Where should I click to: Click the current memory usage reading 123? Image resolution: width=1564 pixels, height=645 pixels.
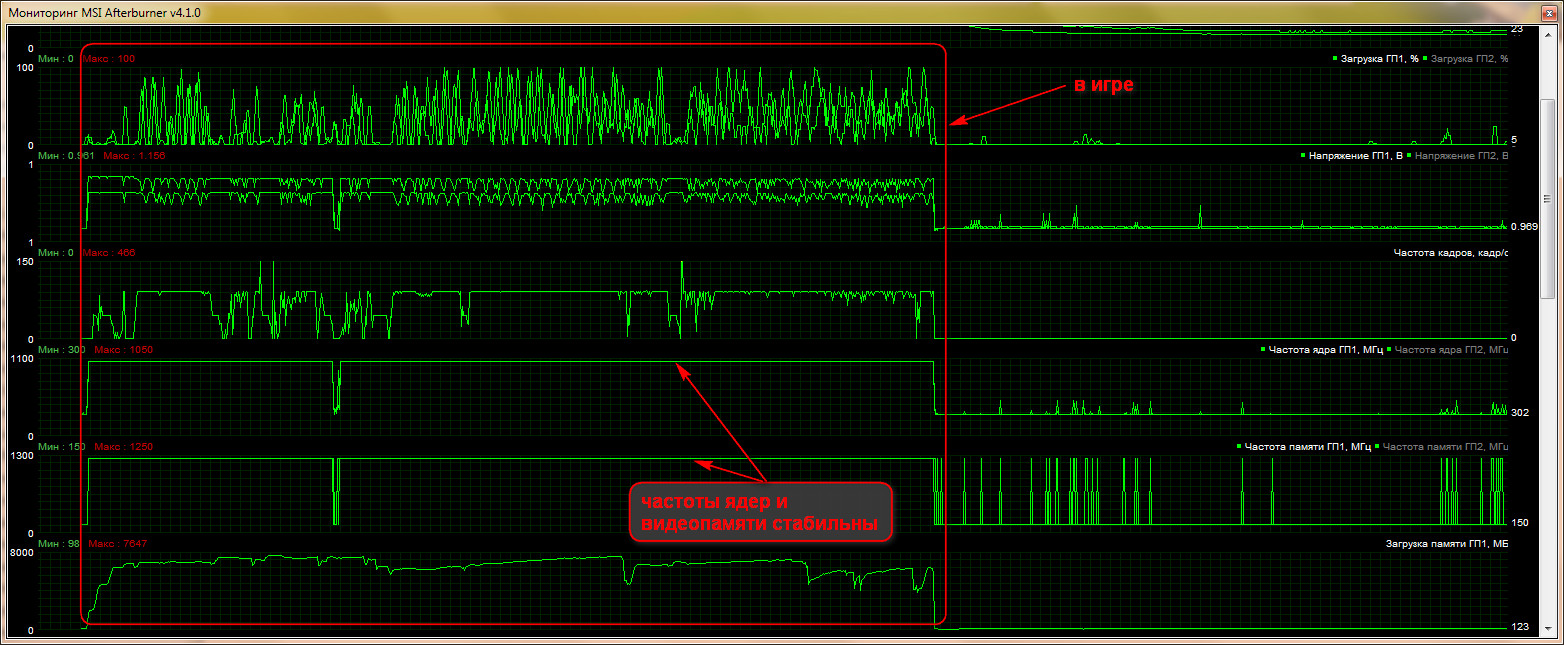1519,627
